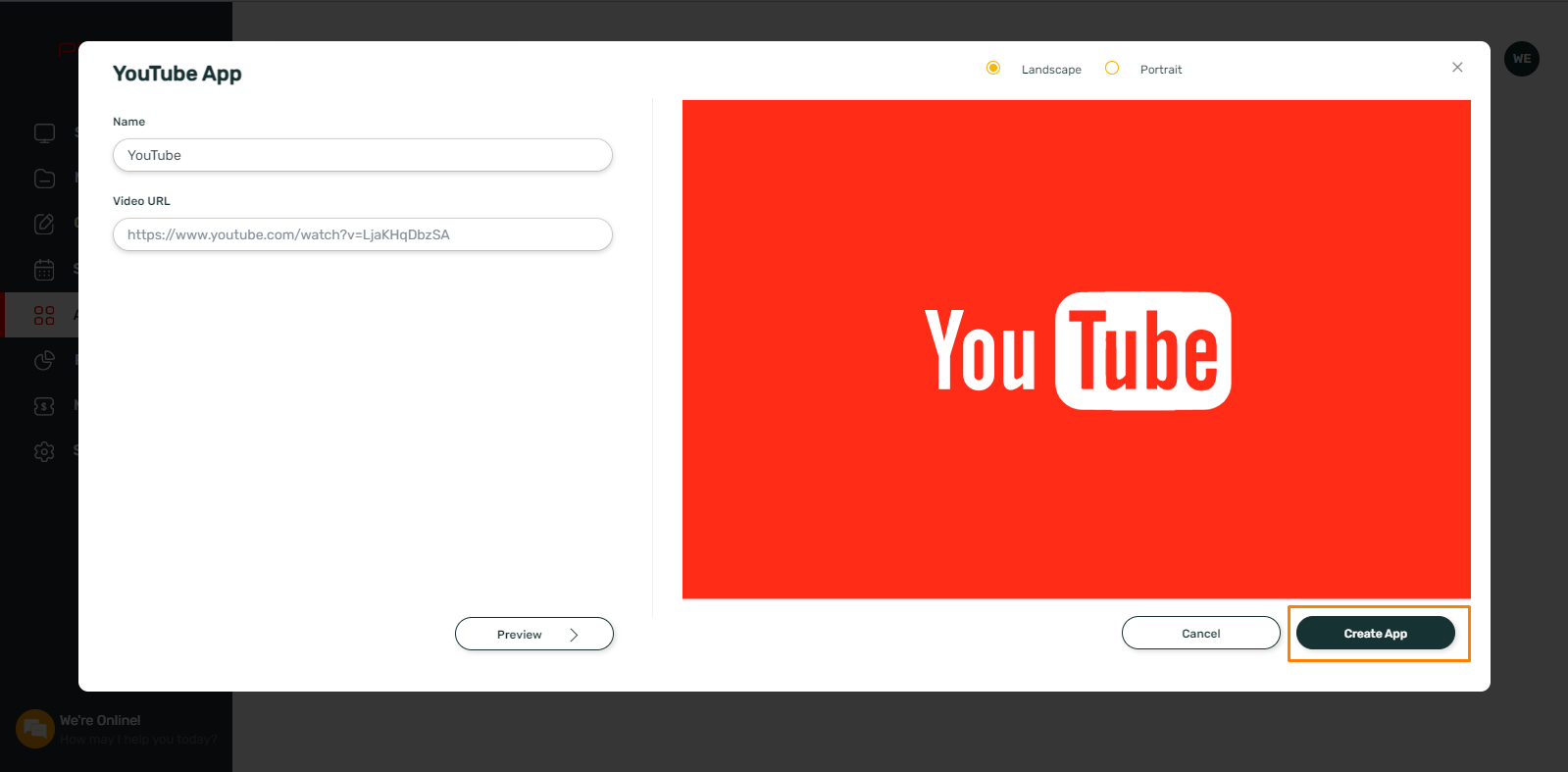Click the 'YouTube App' dialog title
The image size is (1568, 772).
[177, 74]
